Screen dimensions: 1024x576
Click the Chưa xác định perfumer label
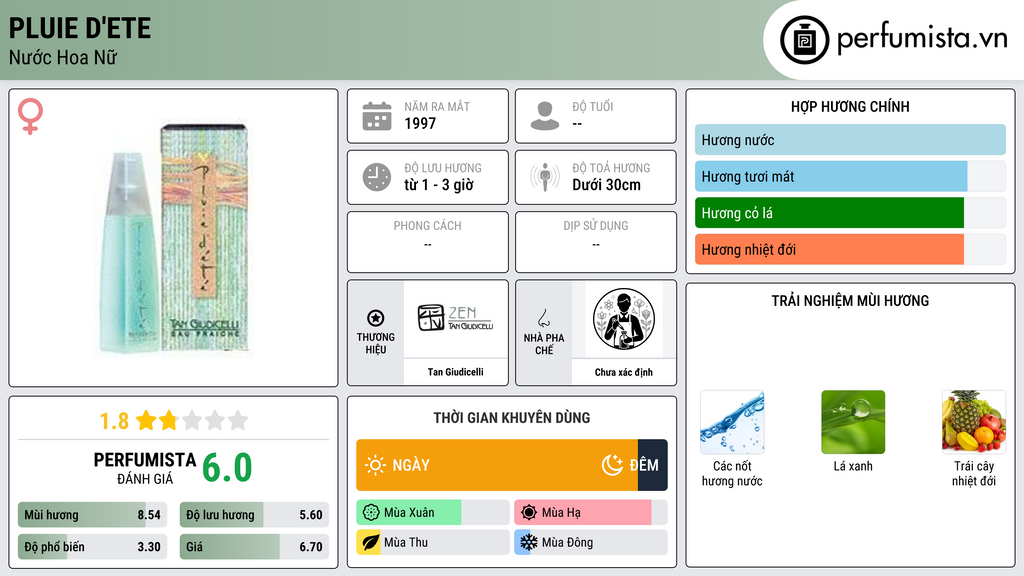[x=624, y=372]
